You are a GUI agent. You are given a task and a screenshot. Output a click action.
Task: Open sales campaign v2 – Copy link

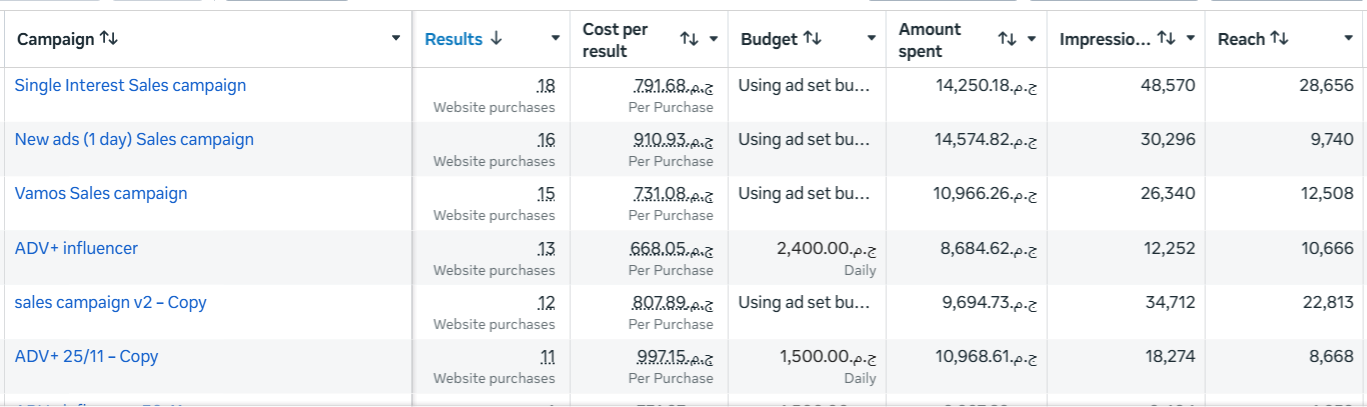point(110,302)
